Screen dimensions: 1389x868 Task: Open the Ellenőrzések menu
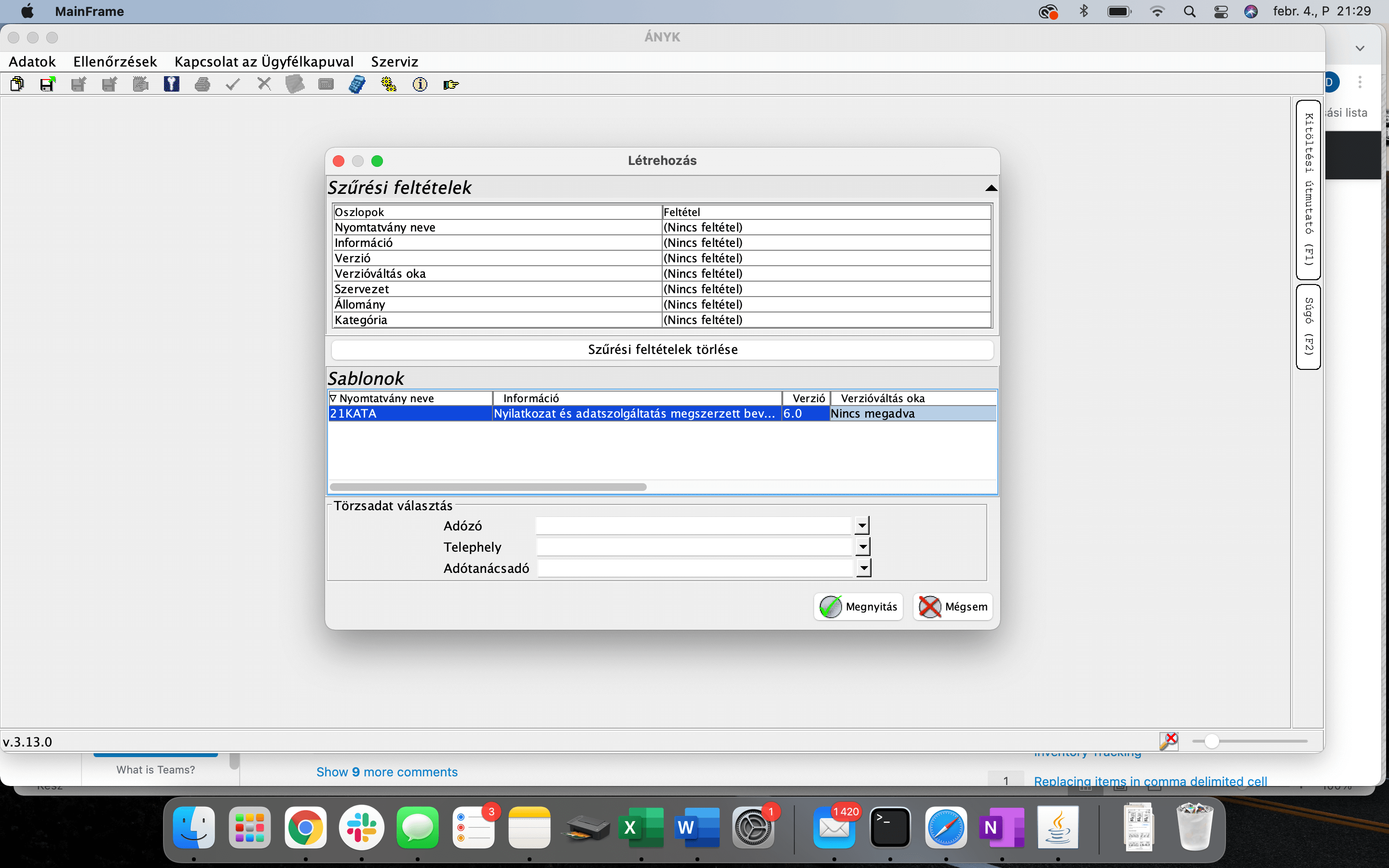tap(115, 61)
